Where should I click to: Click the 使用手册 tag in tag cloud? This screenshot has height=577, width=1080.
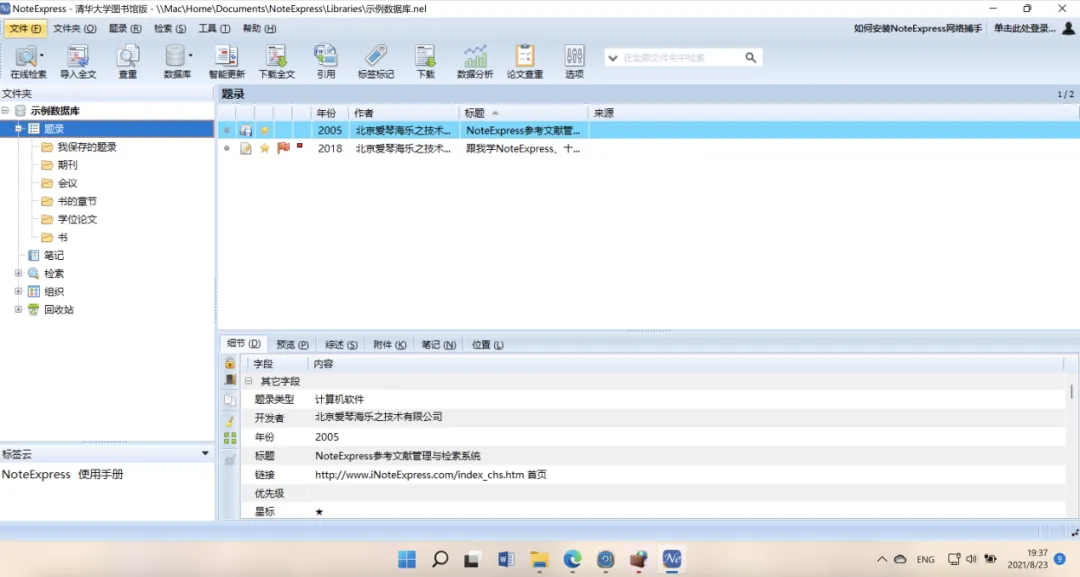[101, 474]
